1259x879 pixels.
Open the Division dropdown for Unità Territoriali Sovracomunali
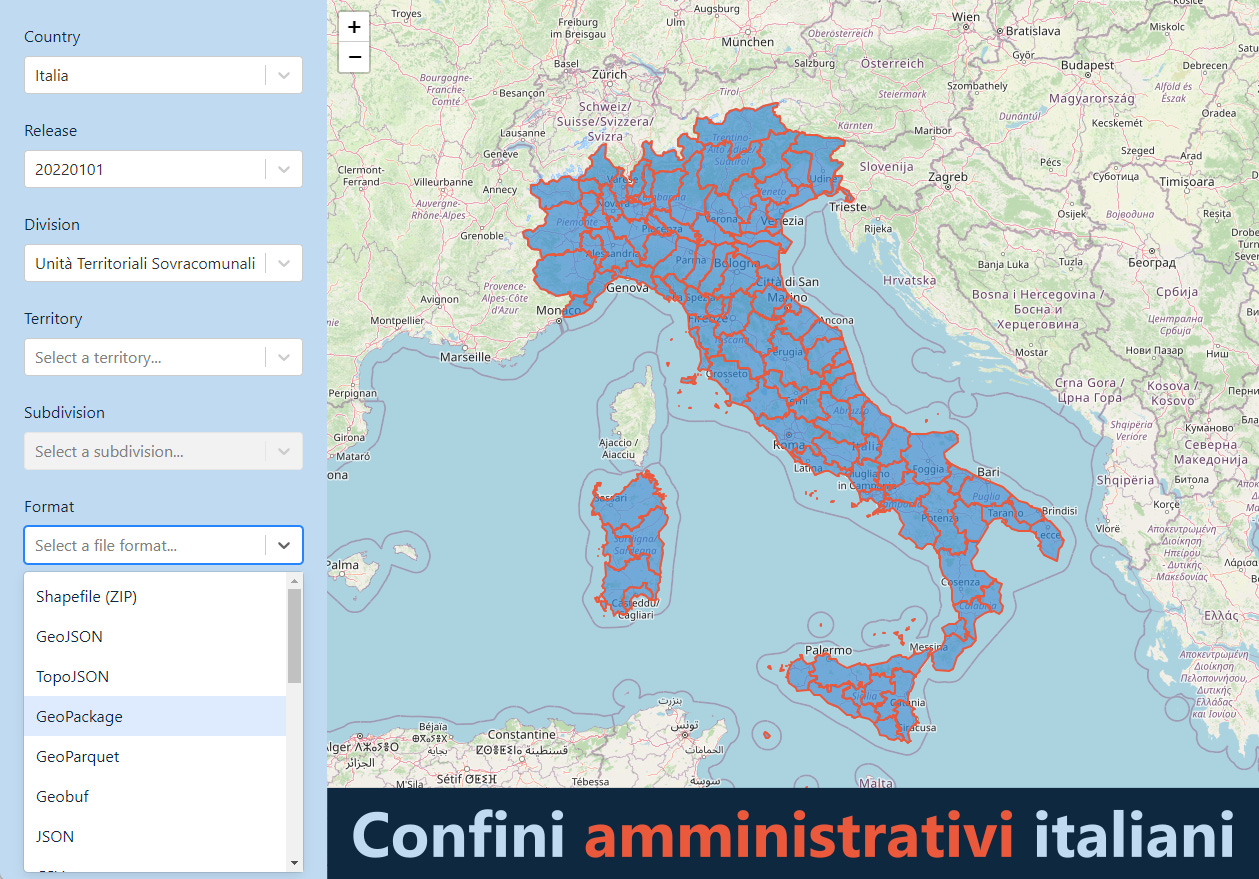tap(163, 263)
